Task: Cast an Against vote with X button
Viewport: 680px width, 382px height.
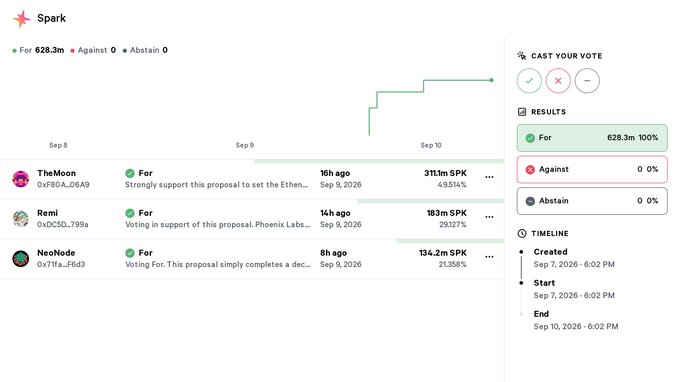Action: [558, 81]
